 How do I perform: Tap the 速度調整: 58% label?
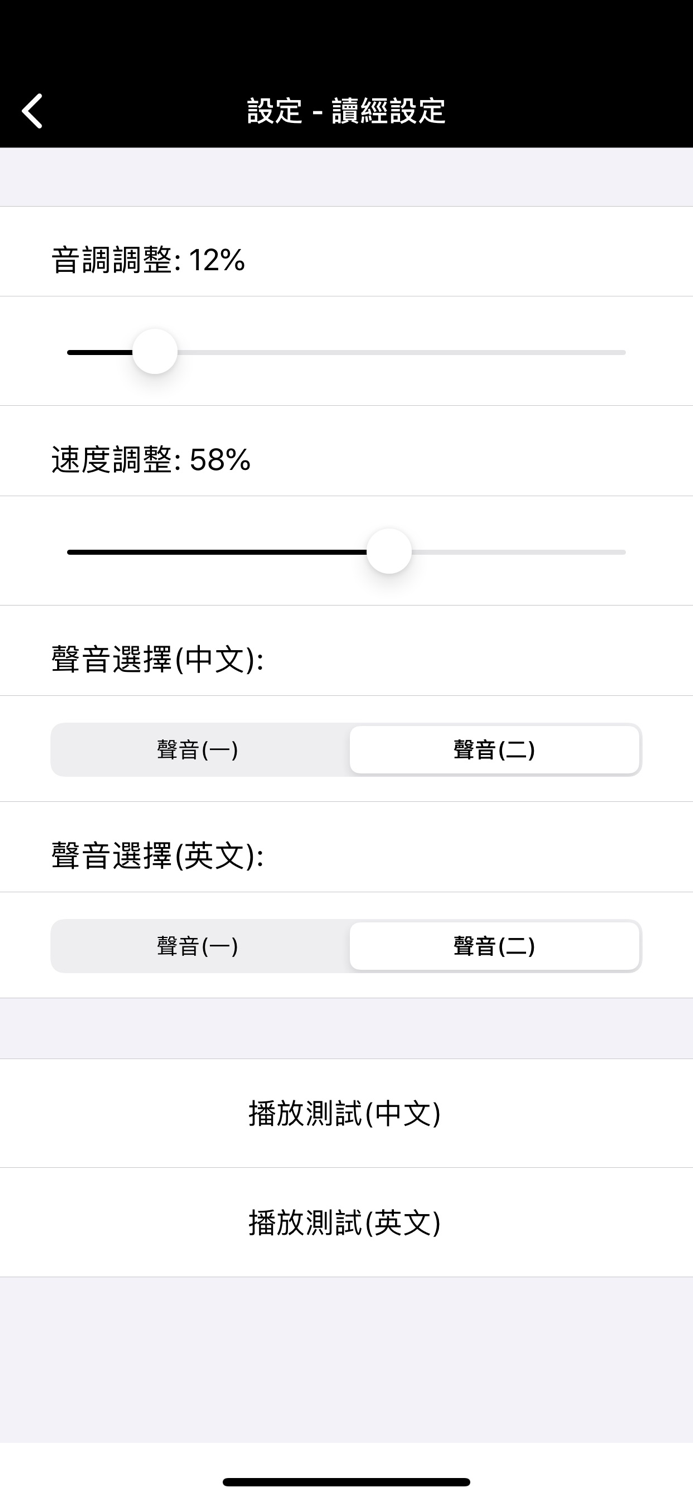[x=151, y=460]
